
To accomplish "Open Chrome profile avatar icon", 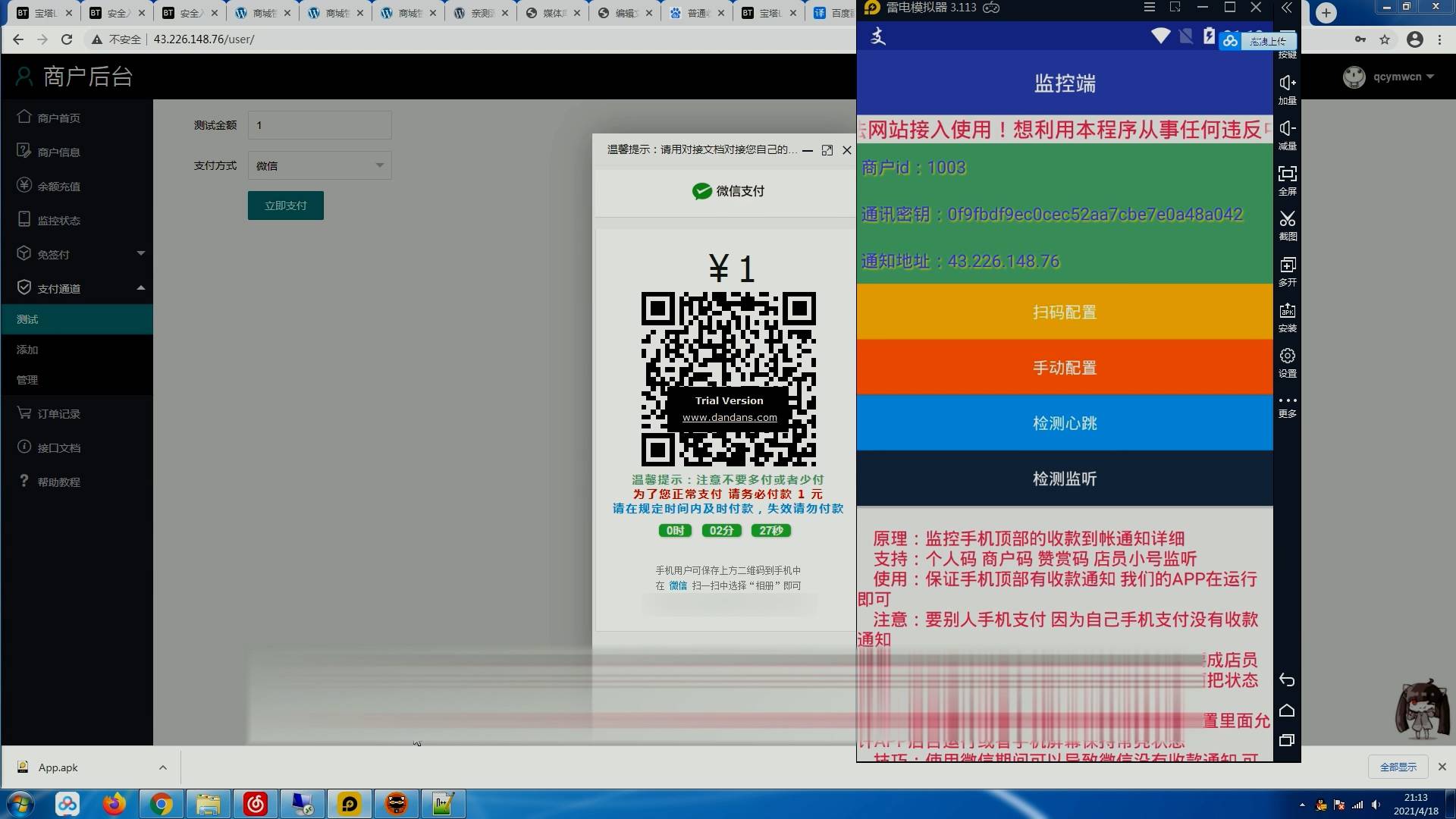I will point(1415,39).
